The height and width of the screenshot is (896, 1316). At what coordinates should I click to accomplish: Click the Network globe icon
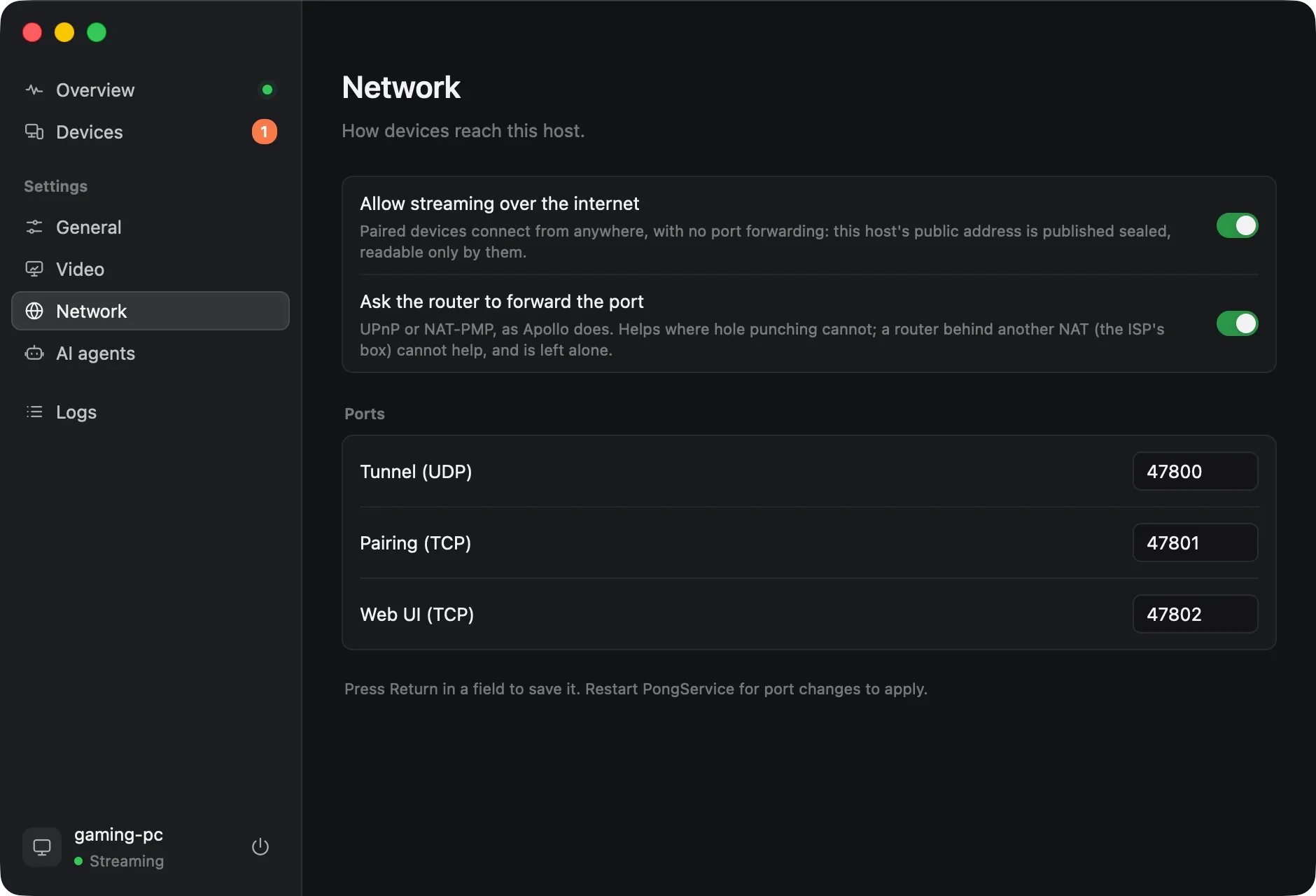click(34, 311)
